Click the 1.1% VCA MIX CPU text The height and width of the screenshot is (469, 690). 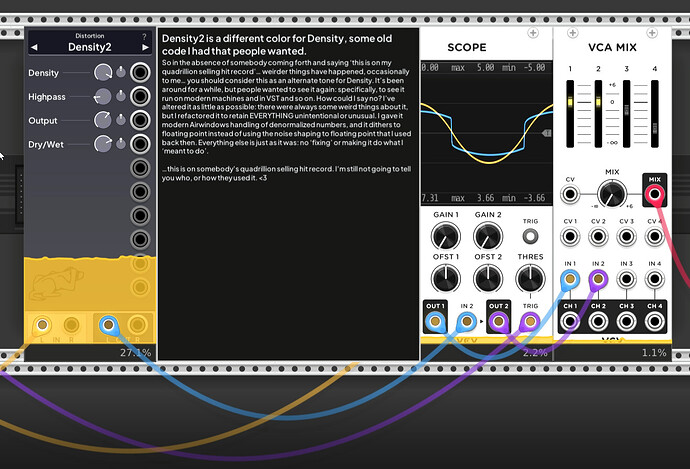(x=654, y=352)
